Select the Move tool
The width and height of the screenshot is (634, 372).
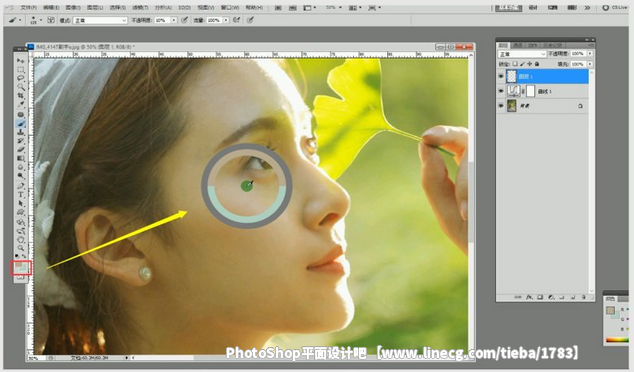(20, 61)
